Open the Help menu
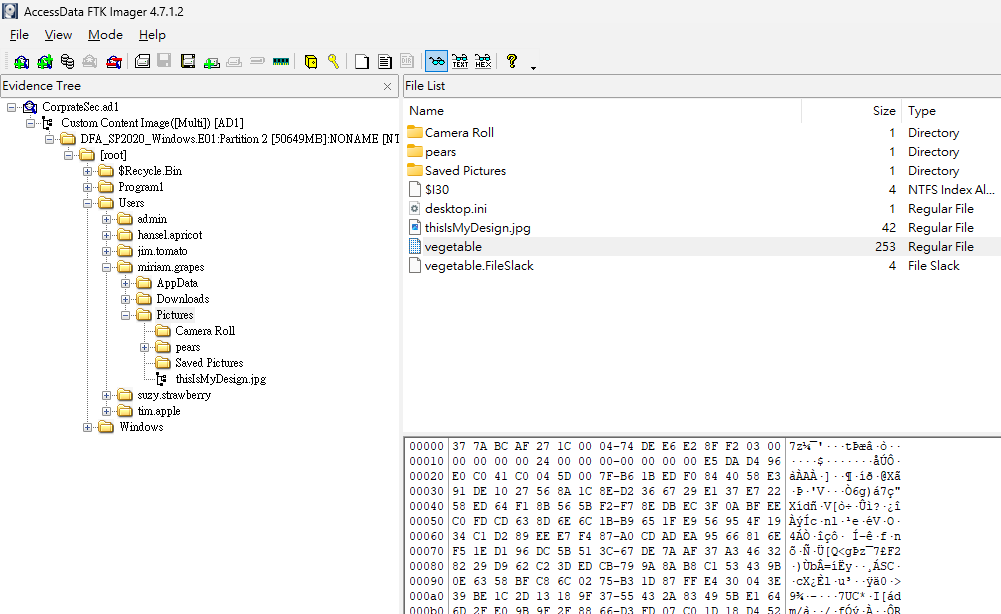The image size is (1001, 614). 152,35
